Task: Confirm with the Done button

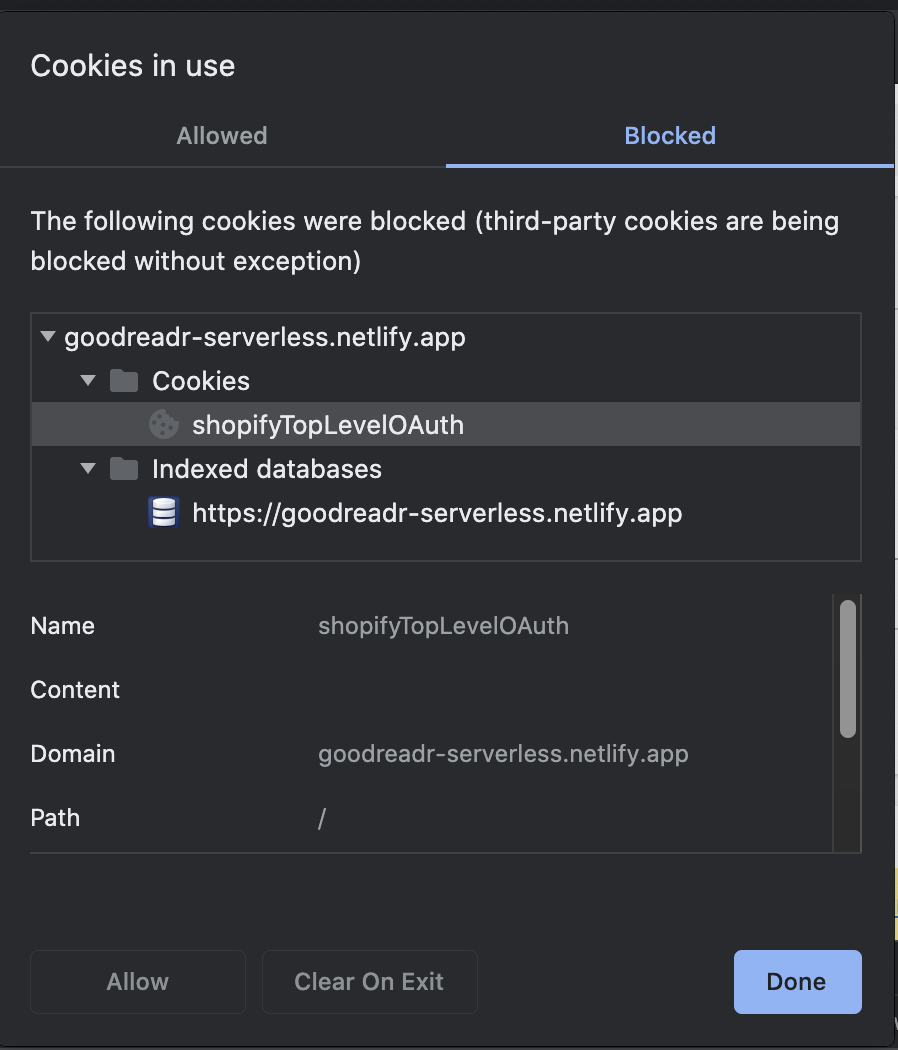Action: [797, 981]
